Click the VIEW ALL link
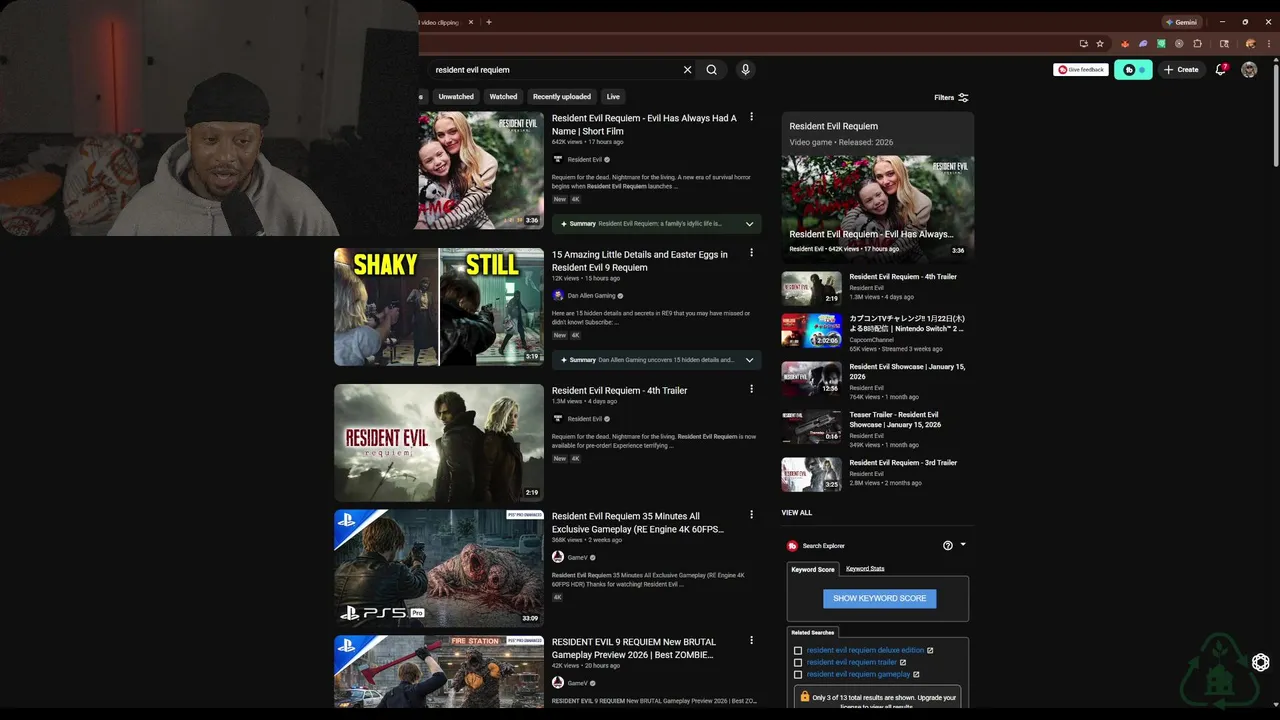This screenshot has width=1280, height=720. pos(797,513)
